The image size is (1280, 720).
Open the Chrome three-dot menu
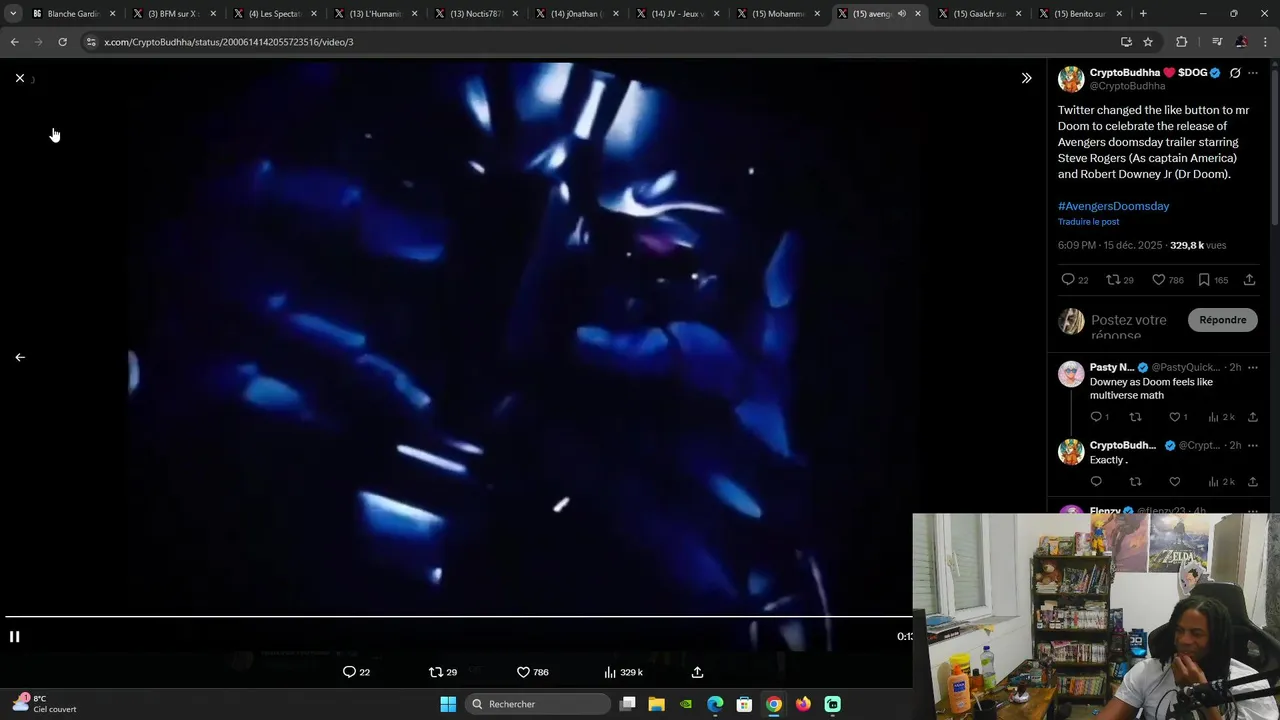pyautogui.click(x=1266, y=42)
